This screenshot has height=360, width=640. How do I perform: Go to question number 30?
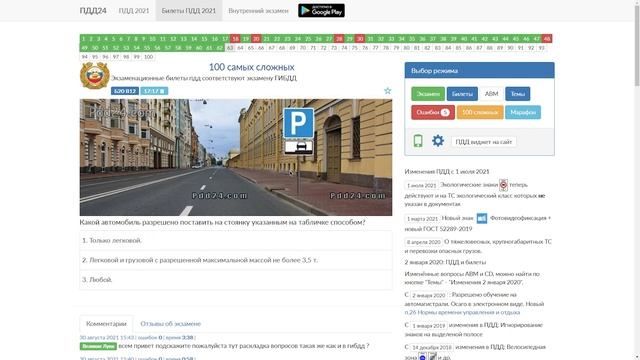coord(360,39)
